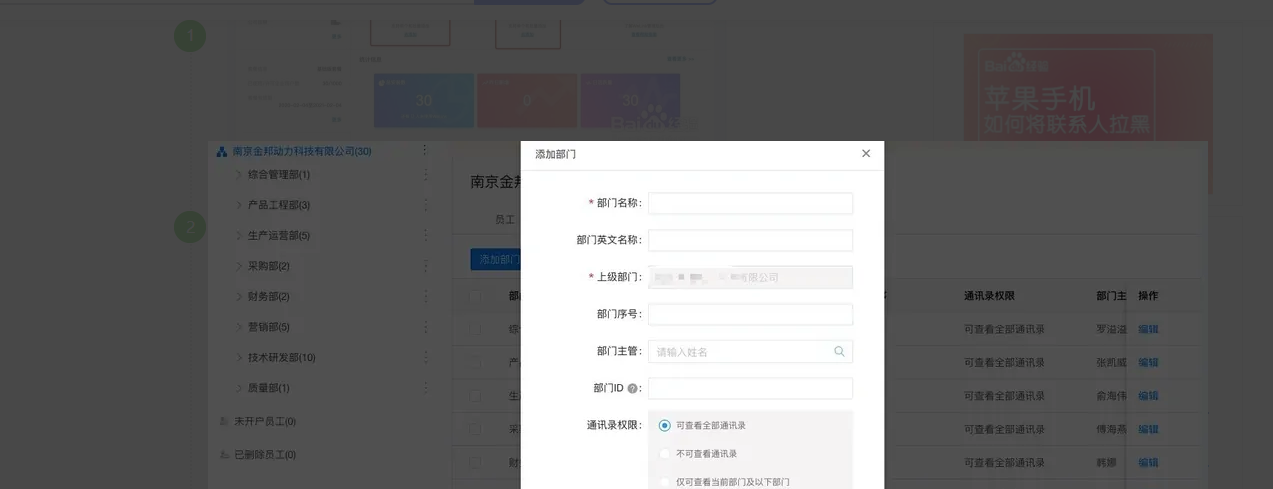Click the organization icon beside 南京金邦动力科技有限公司
The width and height of the screenshot is (1273, 489).
click(x=222, y=152)
